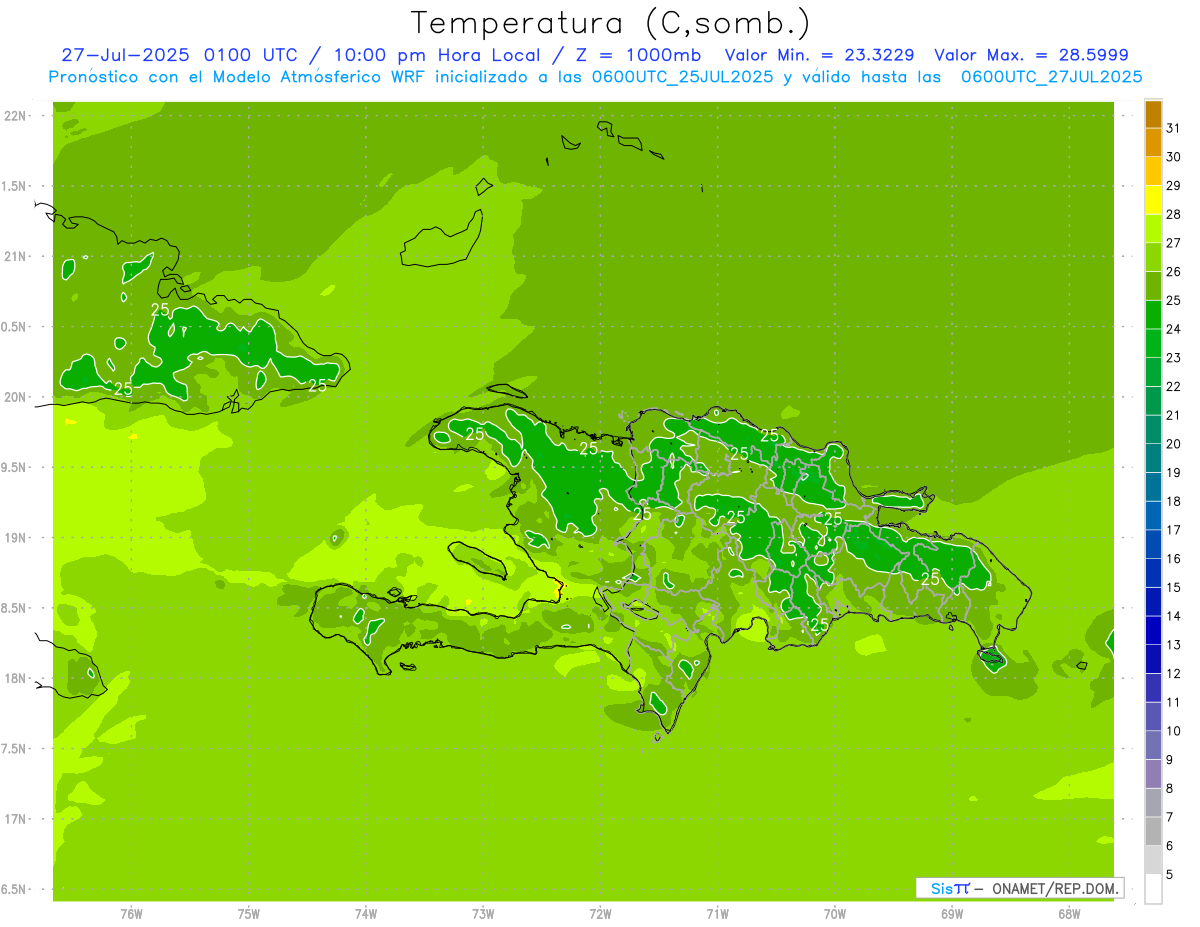Click the 9.5N latitude axis label
This screenshot has width=1200, height=927.
tap(15, 467)
